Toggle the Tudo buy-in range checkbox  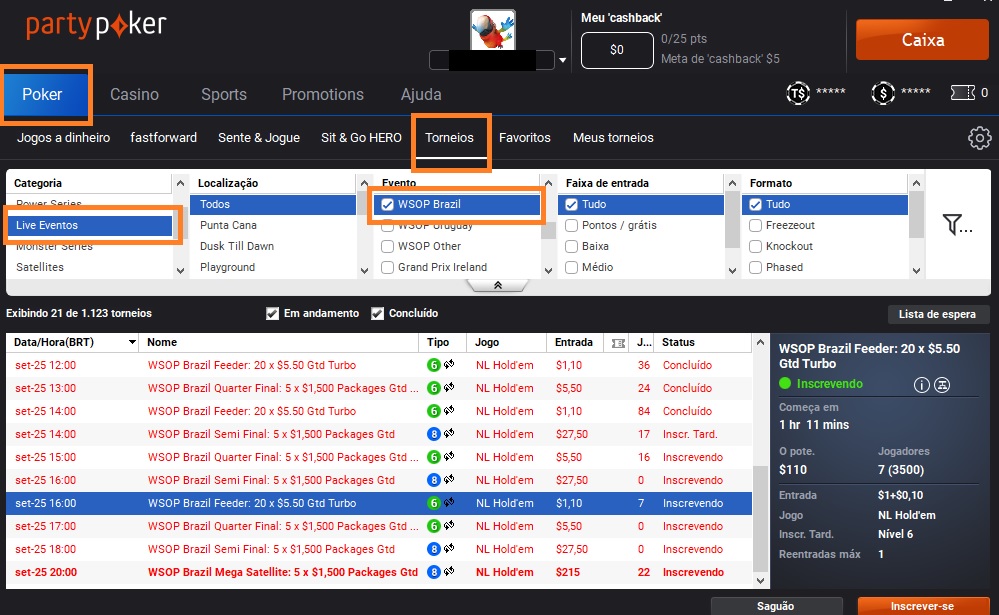pos(571,205)
